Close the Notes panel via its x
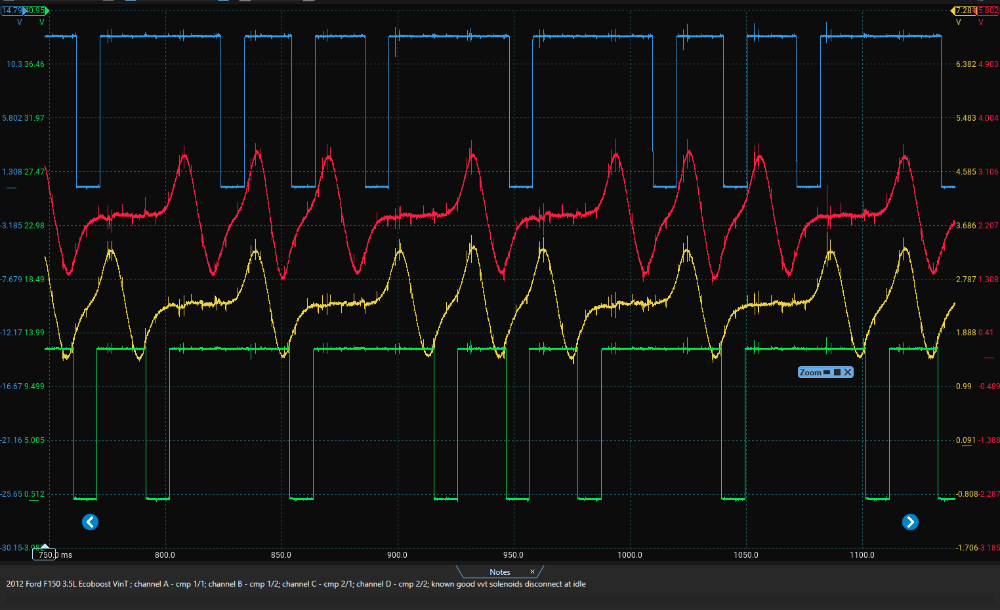 530,572
